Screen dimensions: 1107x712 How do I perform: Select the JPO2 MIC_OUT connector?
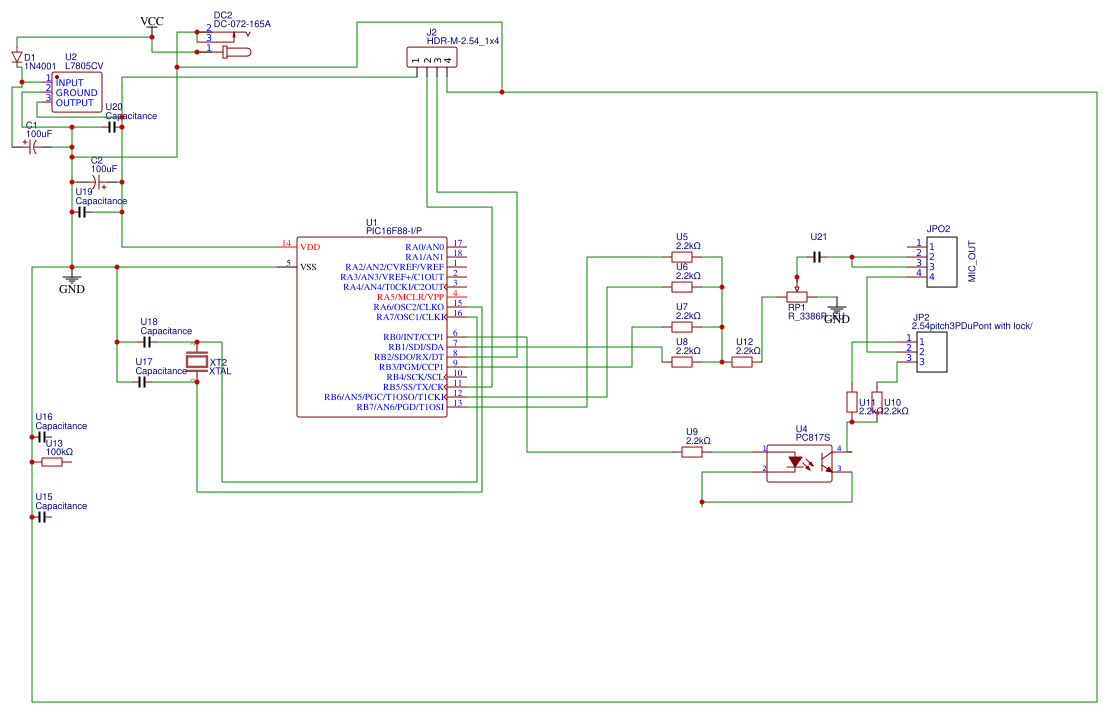(941, 261)
